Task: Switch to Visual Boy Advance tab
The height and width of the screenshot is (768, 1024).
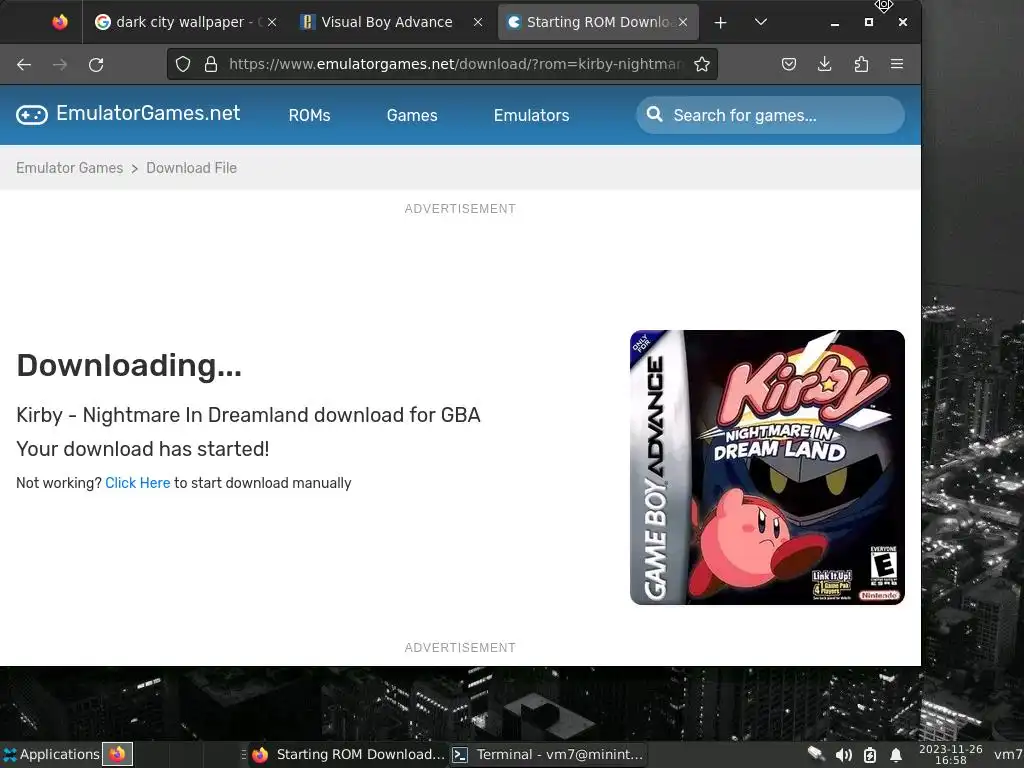Action: pyautogui.click(x=391, y=22)
